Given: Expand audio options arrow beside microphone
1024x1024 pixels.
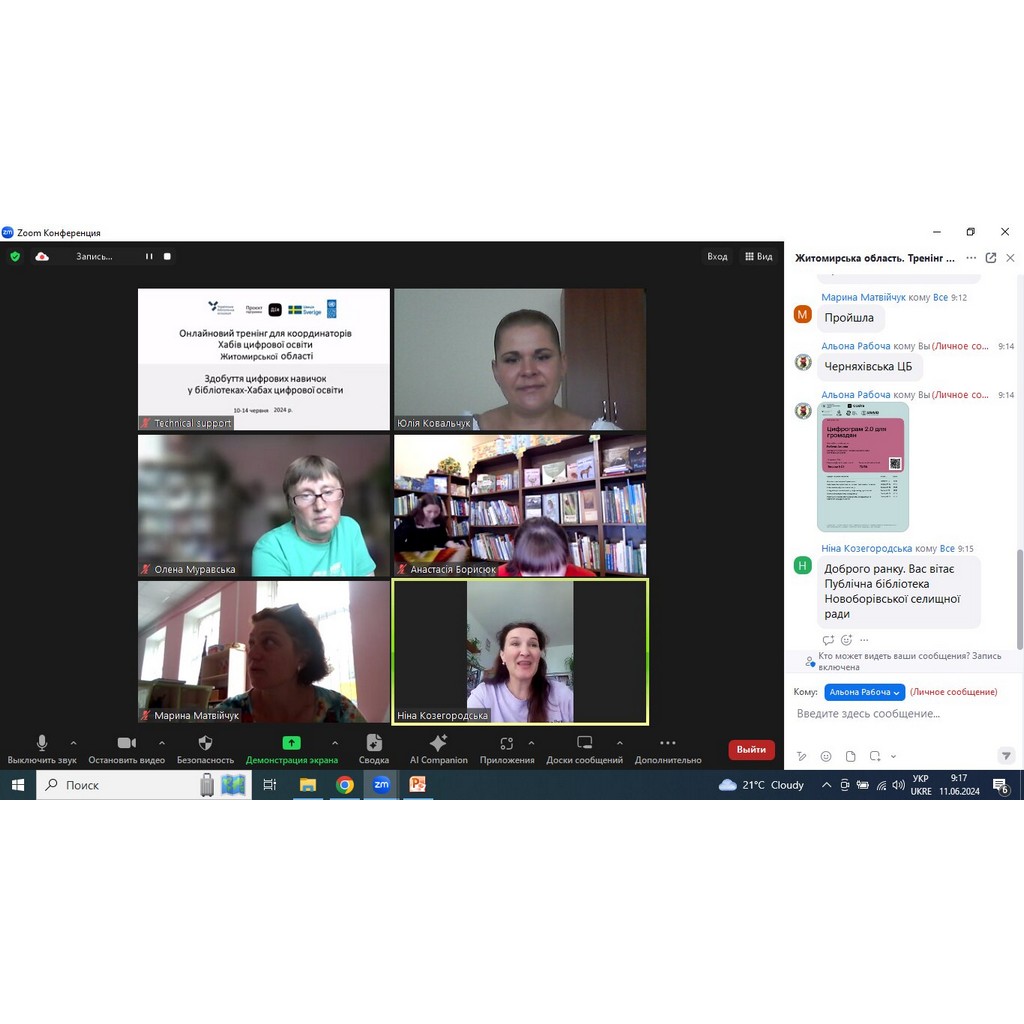Looking at the screenshot, I should pos(73,743).
